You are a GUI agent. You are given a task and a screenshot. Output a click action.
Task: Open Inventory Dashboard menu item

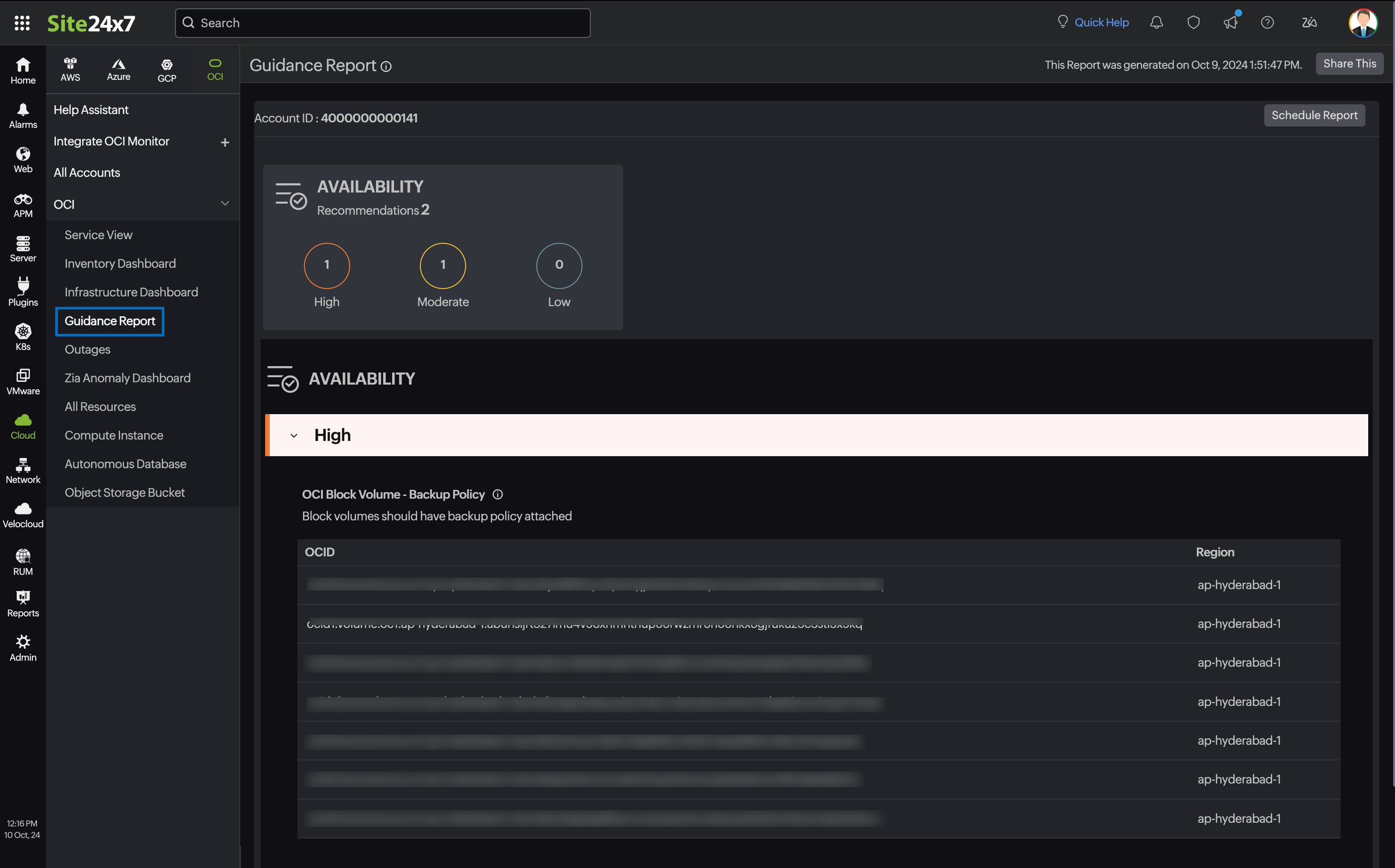point(120,264)
